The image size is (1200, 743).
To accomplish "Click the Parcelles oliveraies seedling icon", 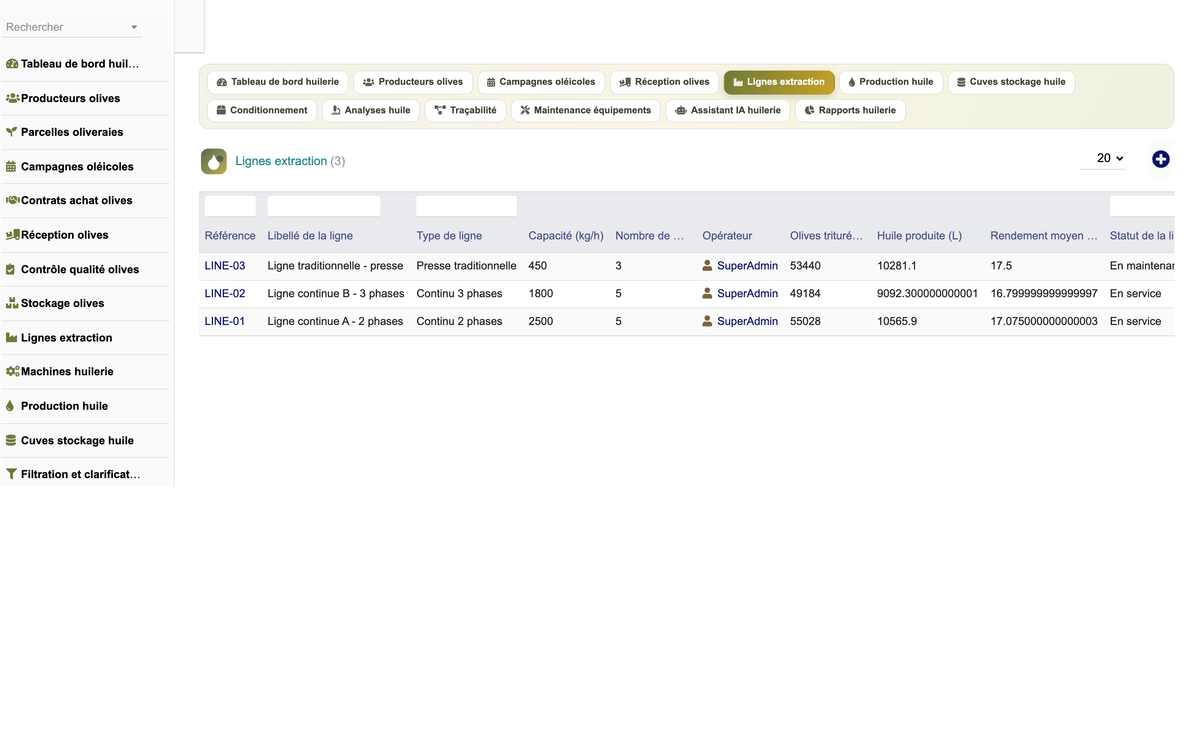I will tap(12, 132).
